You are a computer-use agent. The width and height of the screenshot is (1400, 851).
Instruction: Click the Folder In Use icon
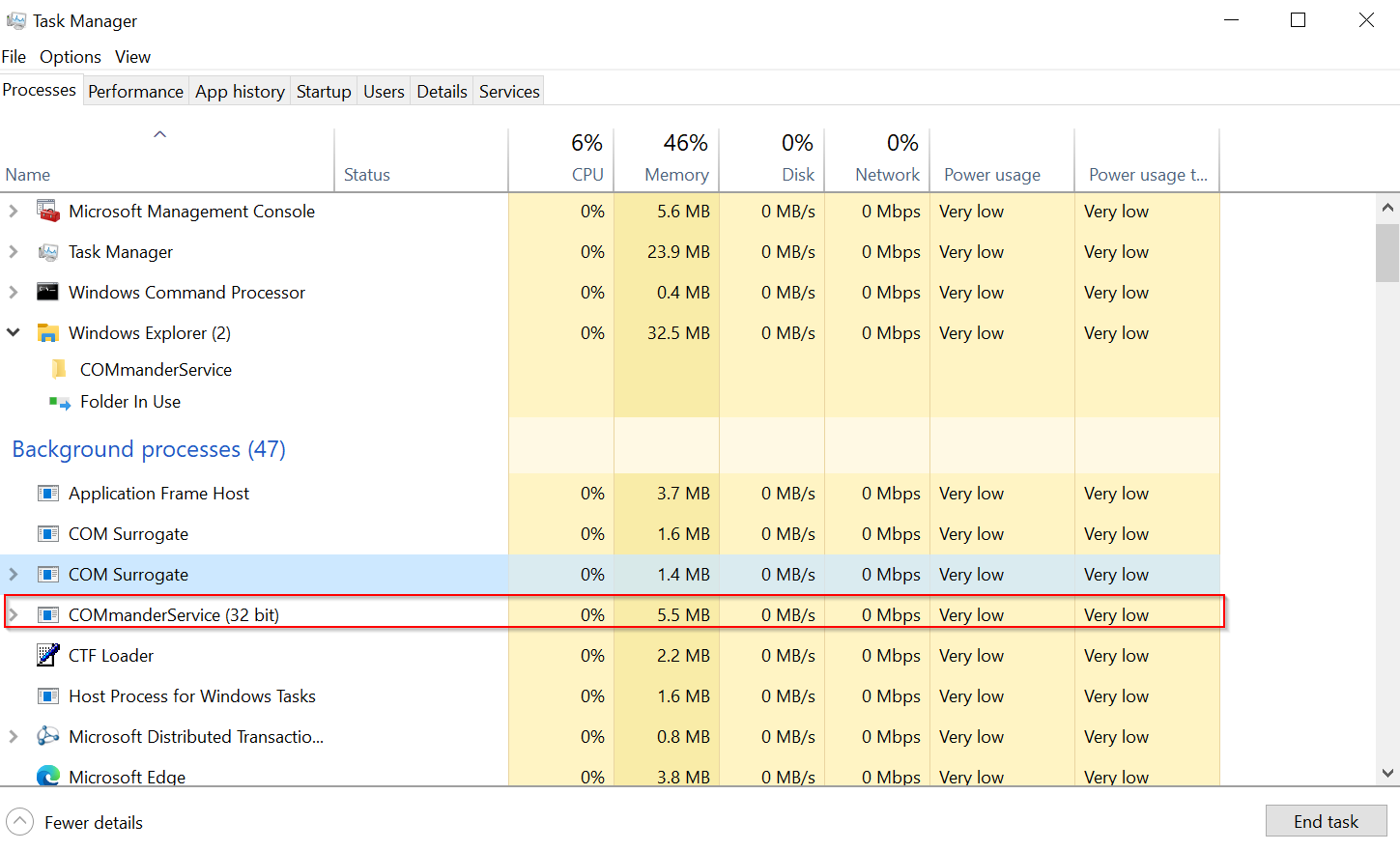point(59,402)
